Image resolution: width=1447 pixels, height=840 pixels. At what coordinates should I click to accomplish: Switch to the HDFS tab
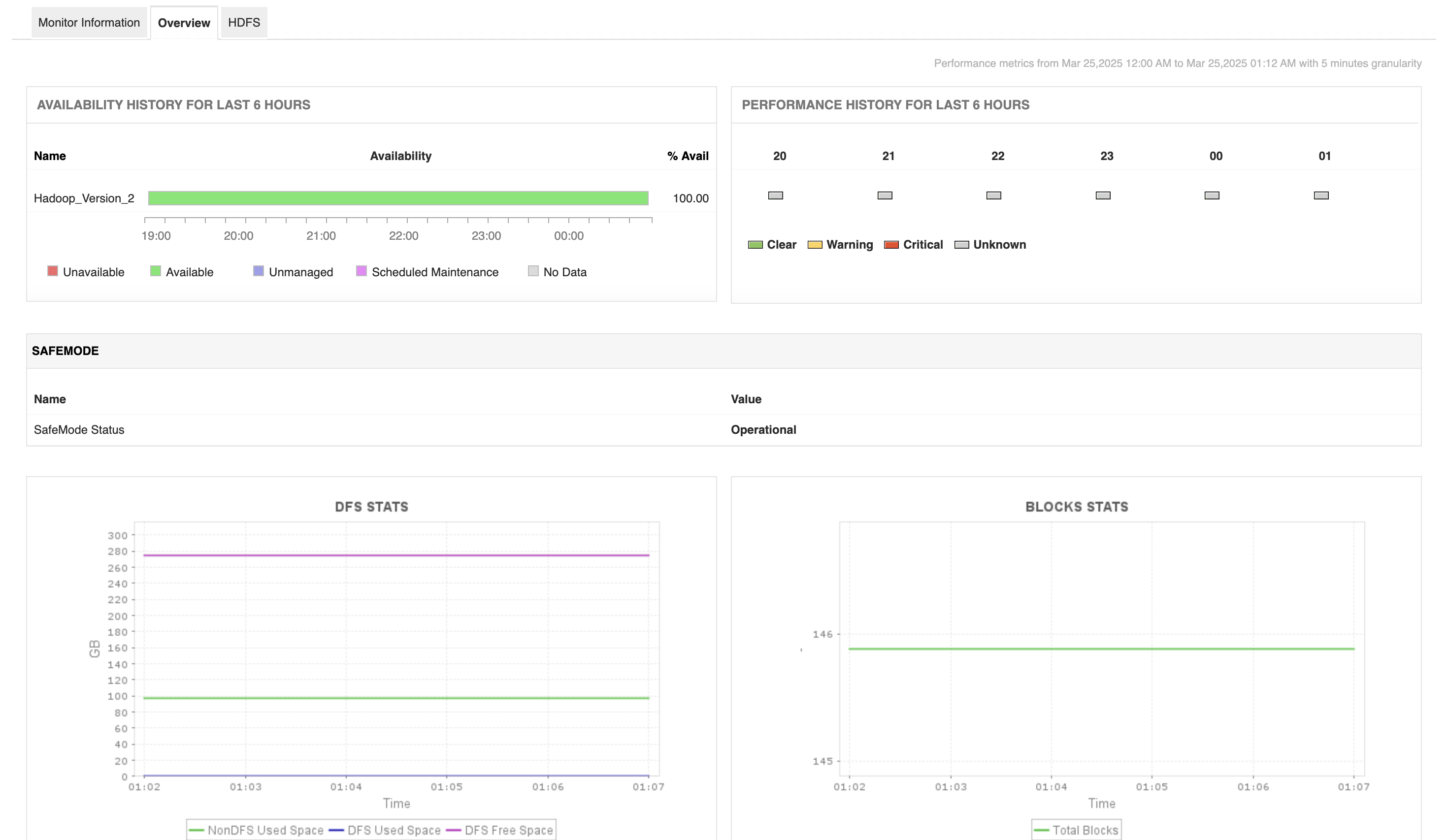pos(243,22)
